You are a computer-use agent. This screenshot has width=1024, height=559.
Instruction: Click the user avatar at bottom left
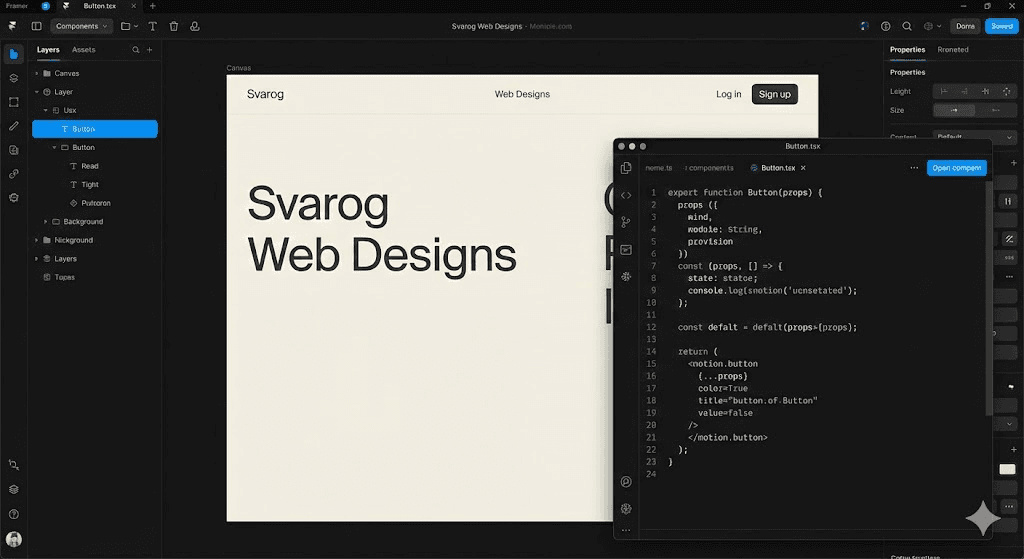(x=14, y=539)
